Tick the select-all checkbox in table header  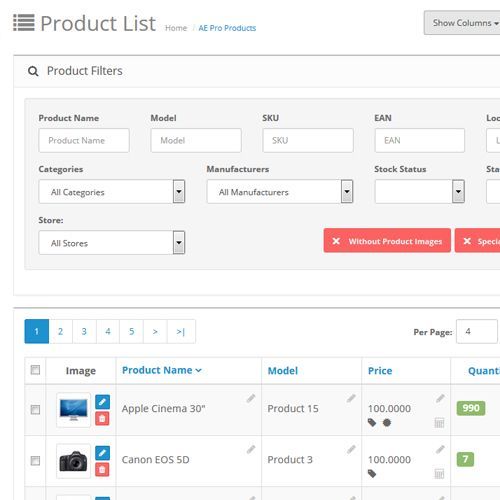[x=35, y=370]
